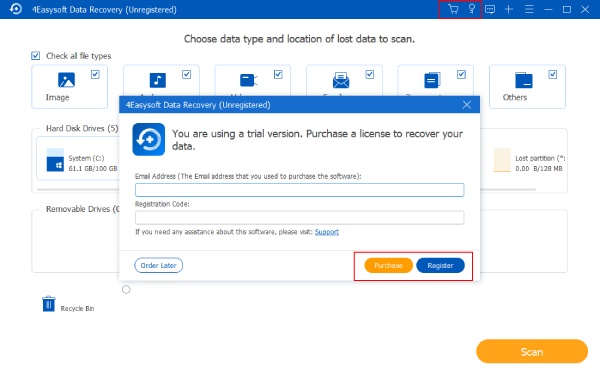This screenshot has width=600, height=378.
Task: Click the Hard Disk Drives (5) heading
Action: [82, 129]
